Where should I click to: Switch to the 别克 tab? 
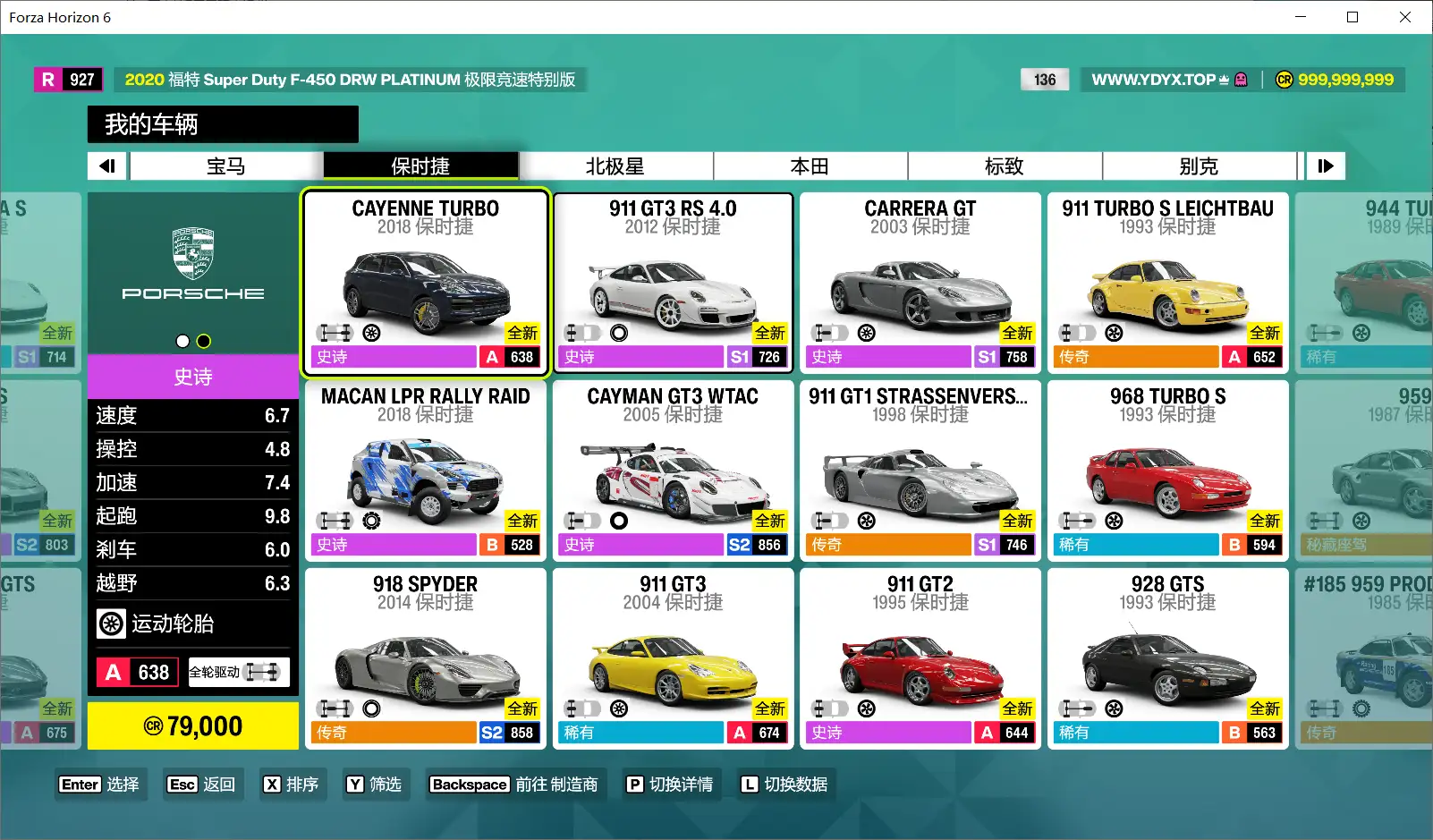point(1199,165)
